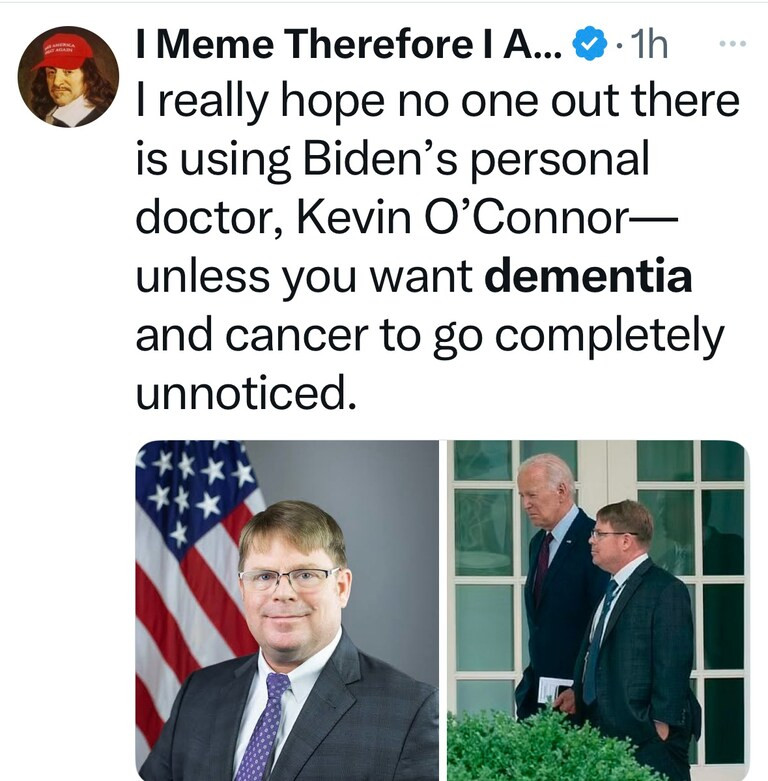
Task: Open the three-dot more options menu
Action: 733,44
